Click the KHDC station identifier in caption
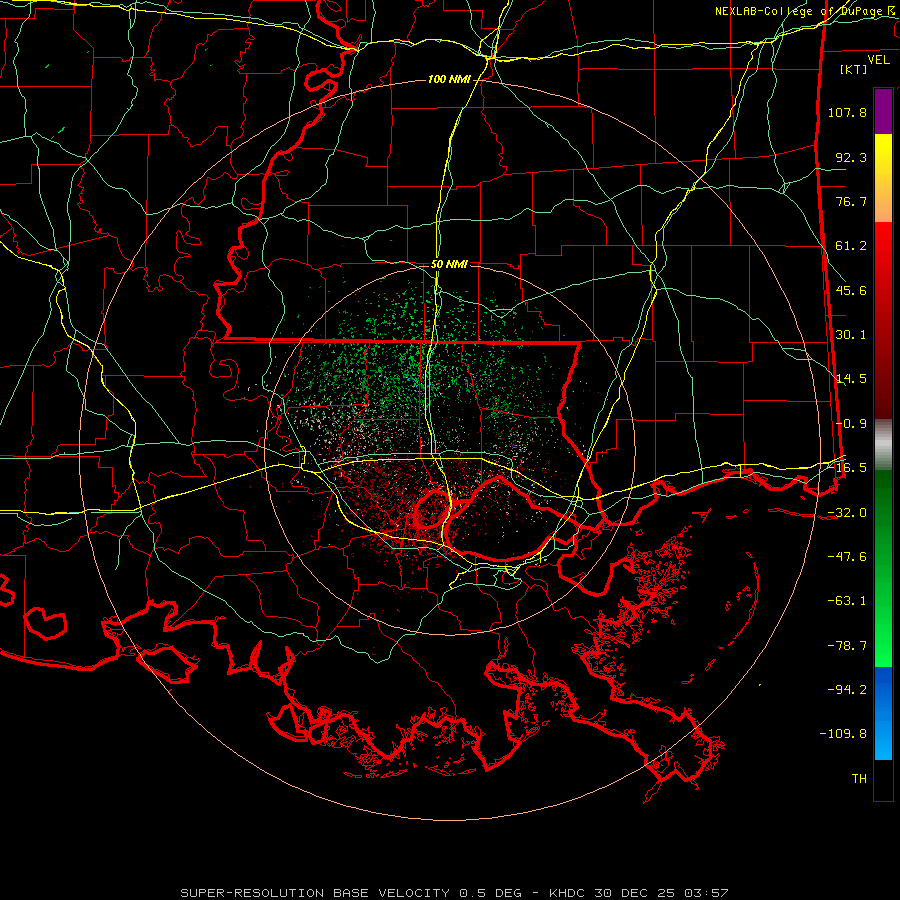This screenshot has height=900, width=900. [x=567, y=893]
